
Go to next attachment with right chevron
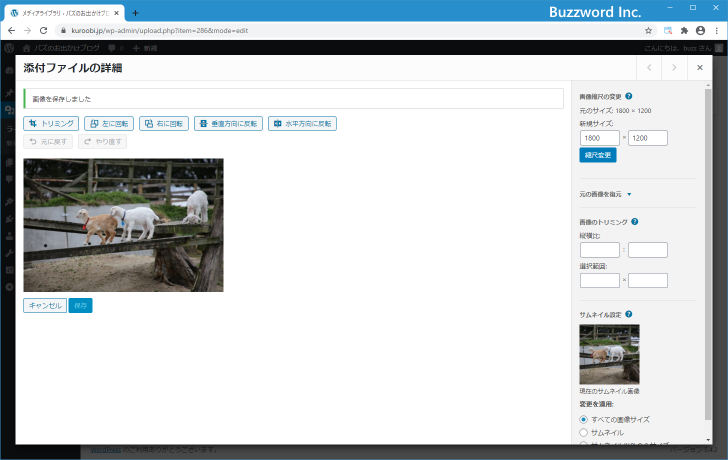[x=674, y=68]
